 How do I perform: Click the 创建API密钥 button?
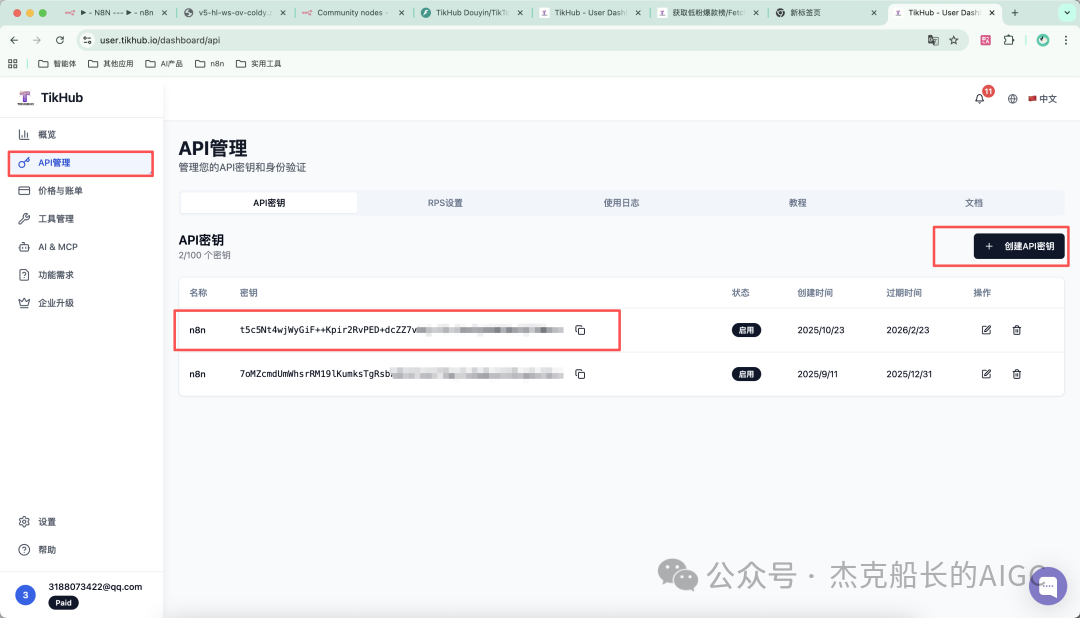pyautogui.click(x=1019, y=246)
